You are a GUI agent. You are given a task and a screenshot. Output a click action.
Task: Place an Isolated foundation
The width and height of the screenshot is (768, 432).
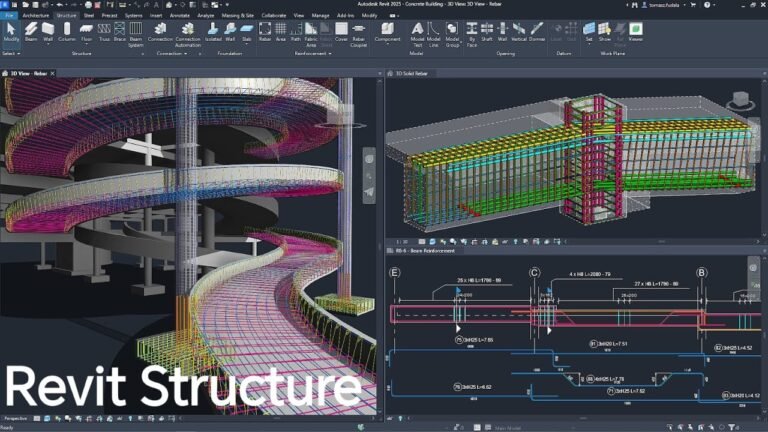point(213,32)
